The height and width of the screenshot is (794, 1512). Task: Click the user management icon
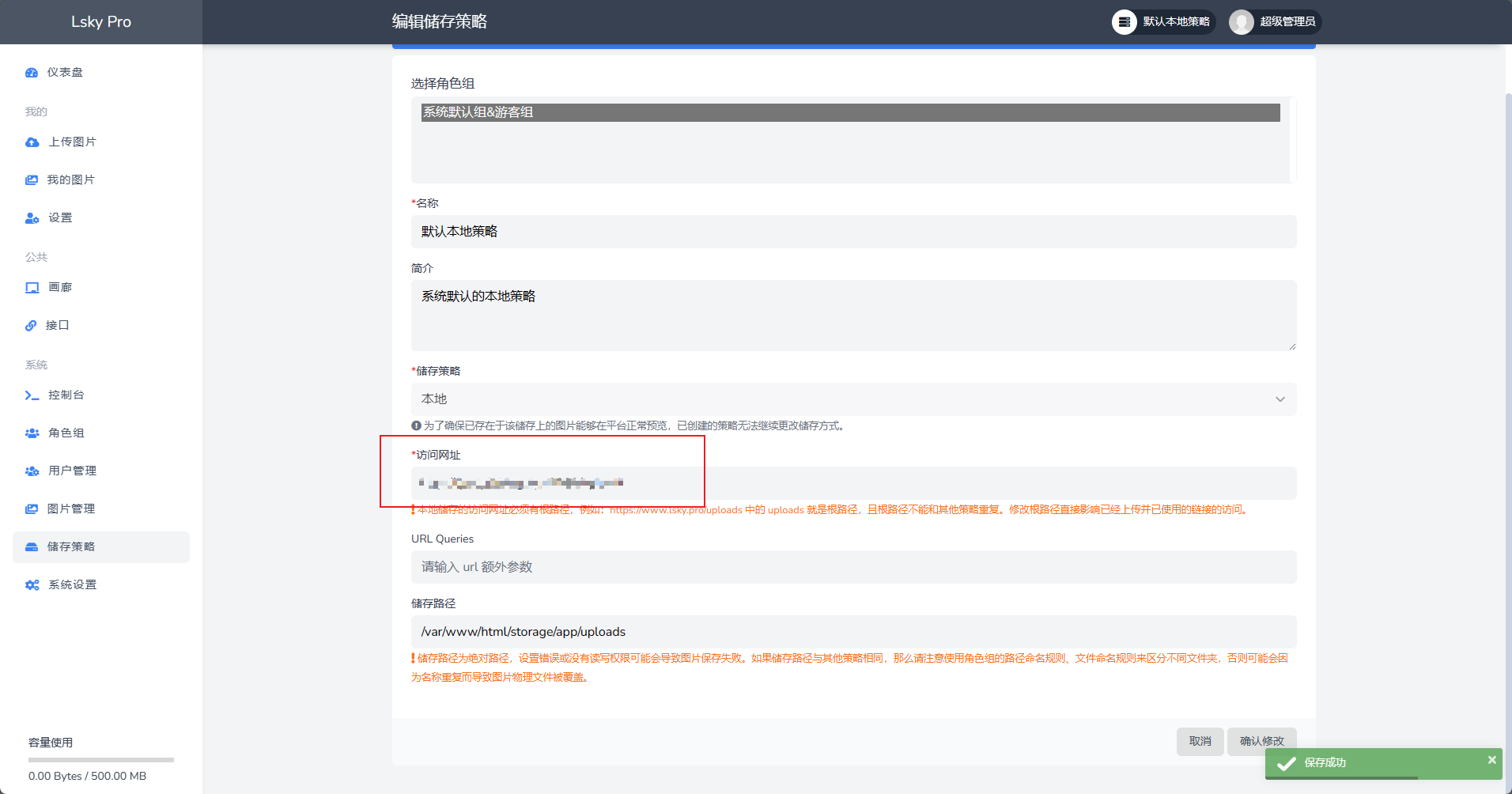coord(32,471)
